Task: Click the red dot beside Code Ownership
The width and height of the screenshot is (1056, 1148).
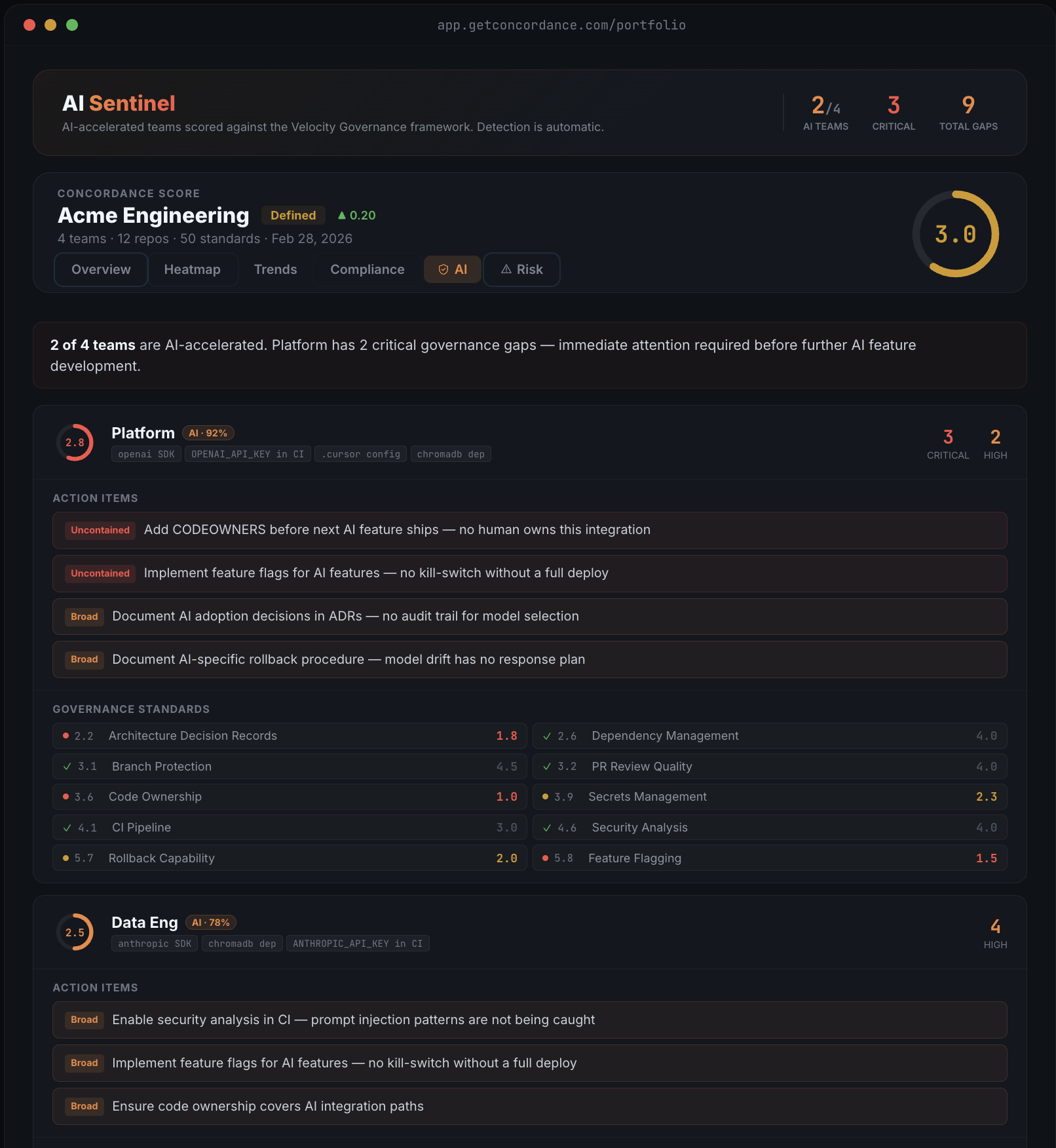Action: [66, 797]
